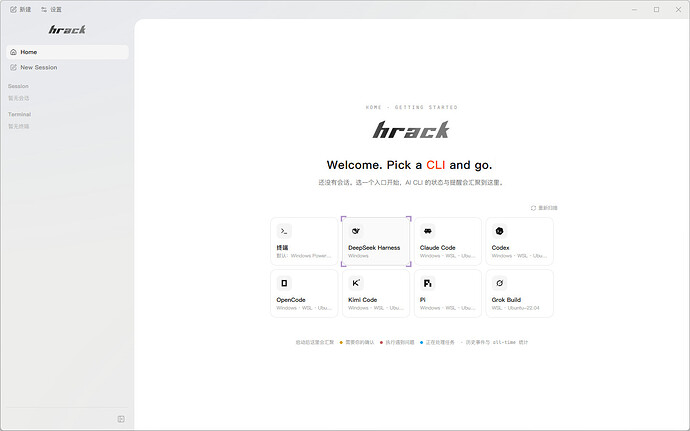The image size is (690, 431).
Task: Open the 终端 terminal card
Action: [x=304, y=241]
